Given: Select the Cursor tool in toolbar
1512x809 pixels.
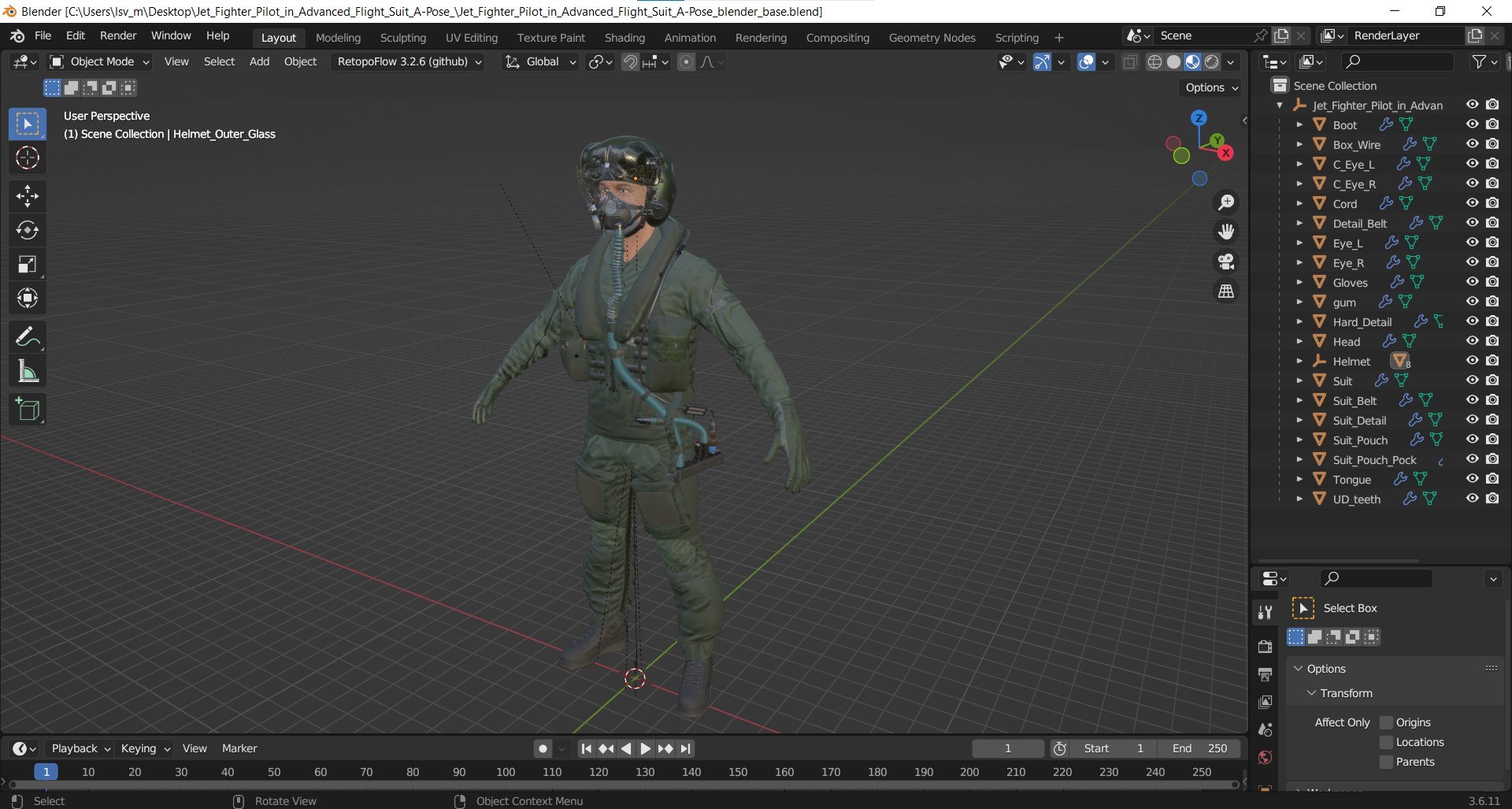Looking at the screenshot, I should coord(28,158).
